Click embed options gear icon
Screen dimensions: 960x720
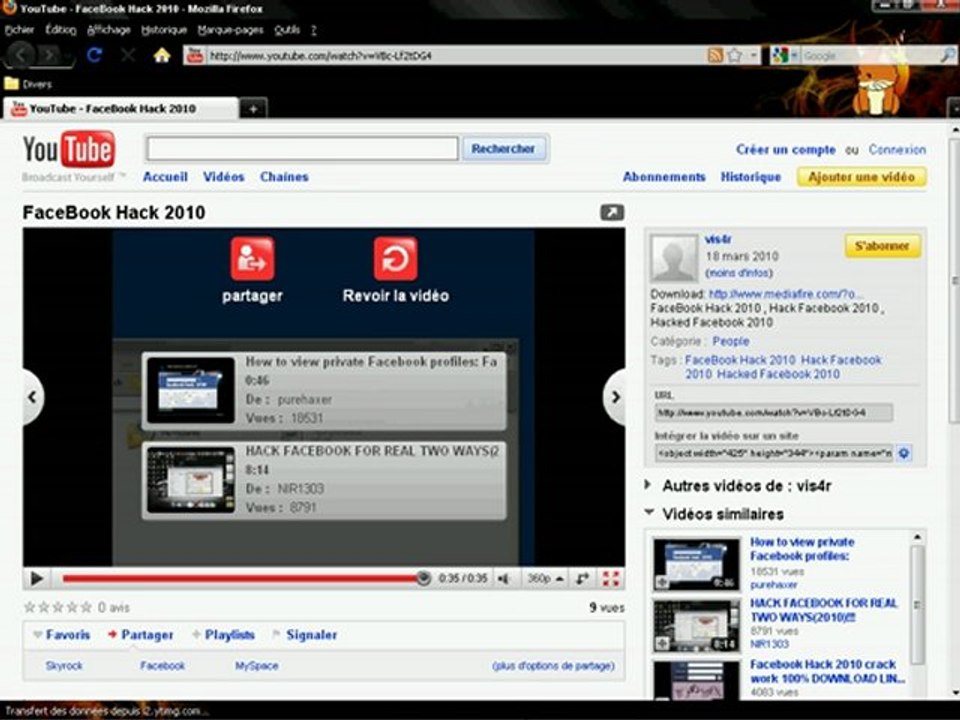click(904, 453)
